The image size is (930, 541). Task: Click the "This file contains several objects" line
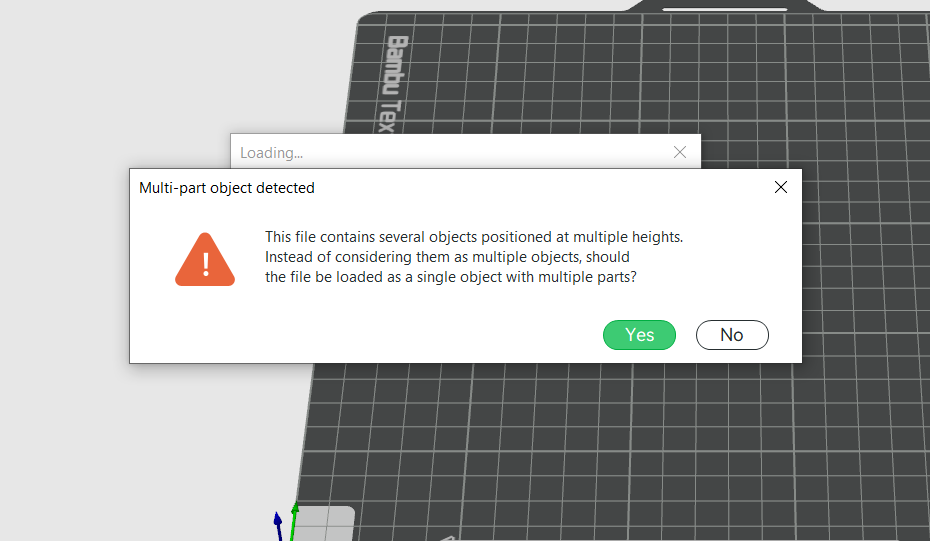(473, 237)
